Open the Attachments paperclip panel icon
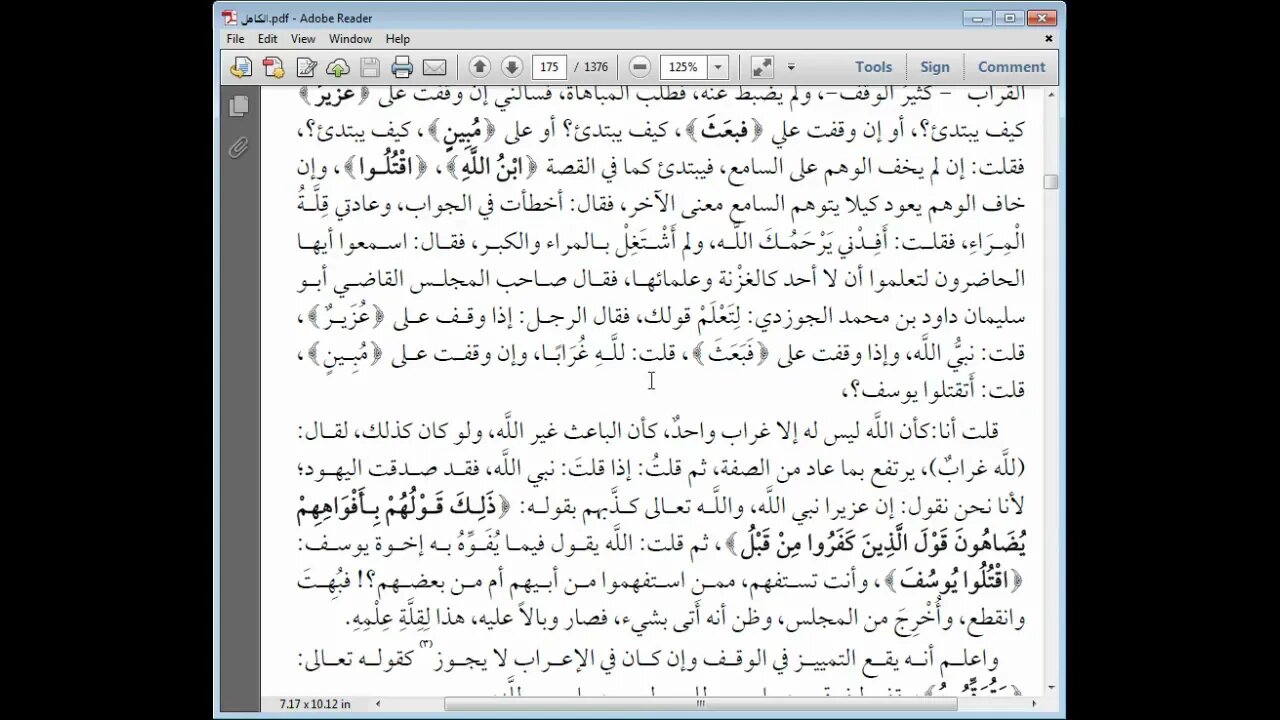The width and height of the screenshot is (1280, 720). (238, 147)
